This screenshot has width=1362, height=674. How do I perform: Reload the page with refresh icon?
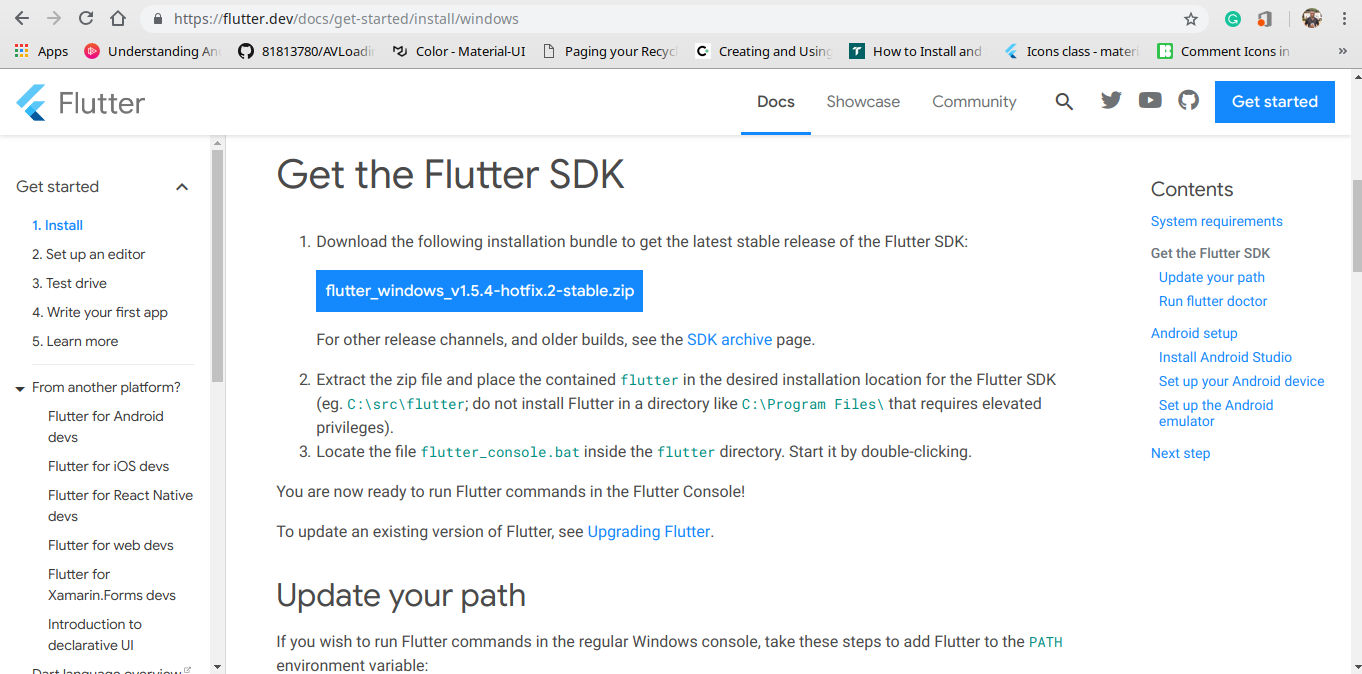point(86,18)
